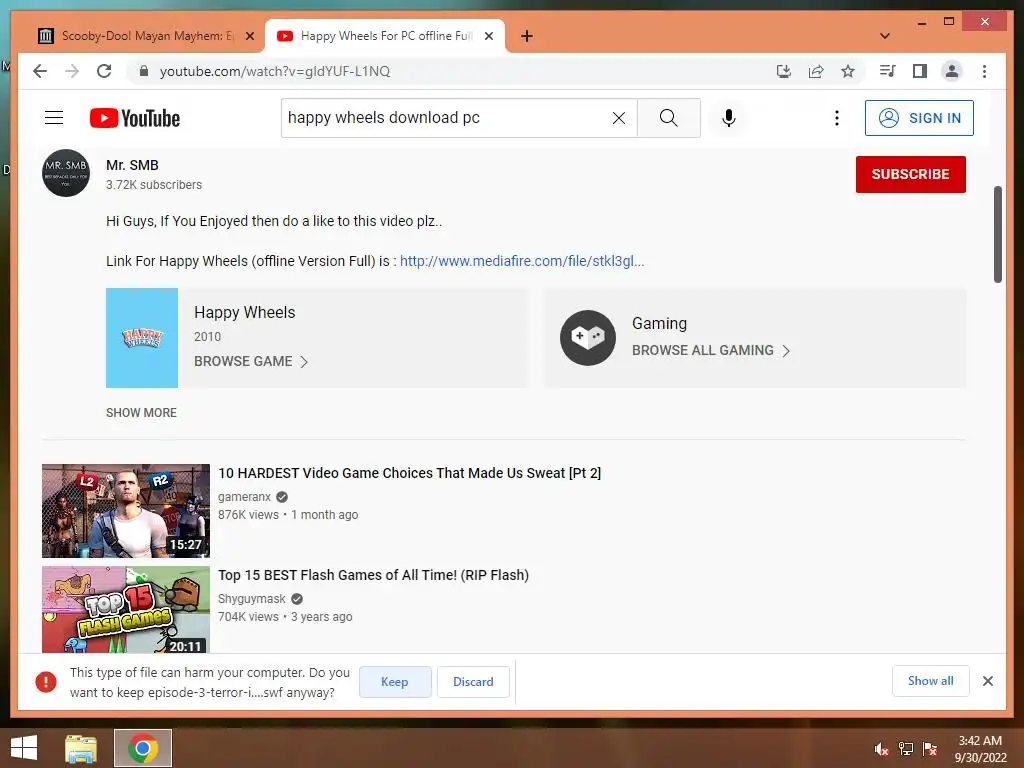Click Show all downloads button
Screen dimensions: 1024x768
pyautogui.click(x=931, y=681)
